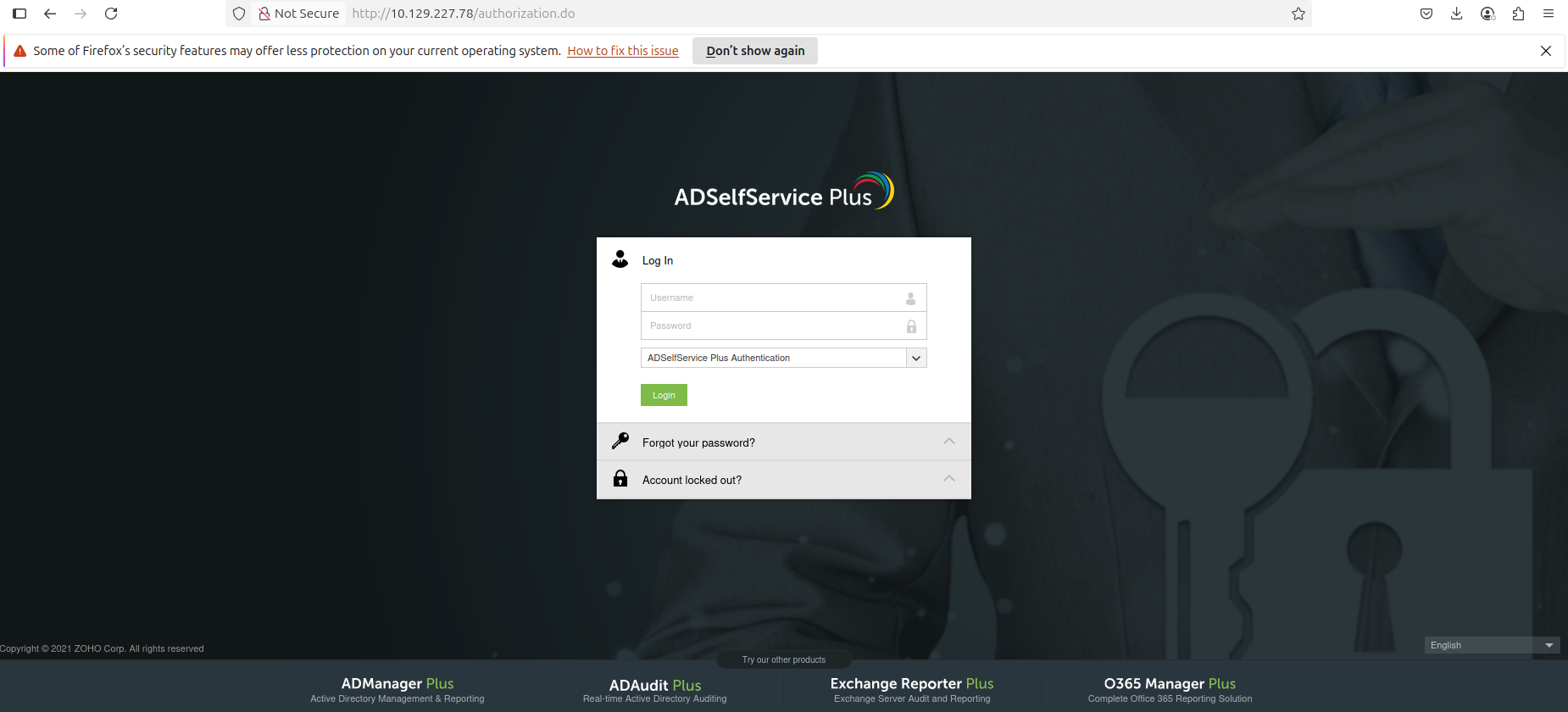Open the O365 Manager Plus product link
Image resolution: width=1568 pixels, height=712 pixels.
click(1170, 690)
